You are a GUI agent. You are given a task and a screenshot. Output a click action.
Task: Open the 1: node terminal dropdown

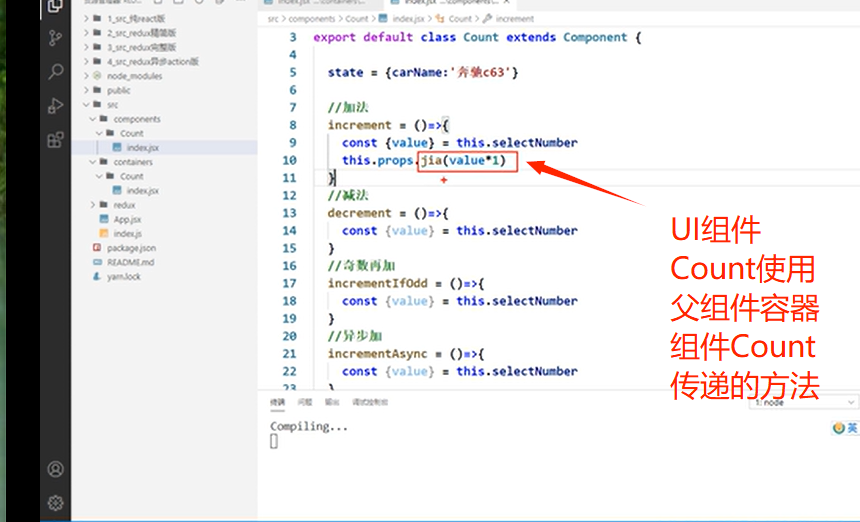[803, 402]
